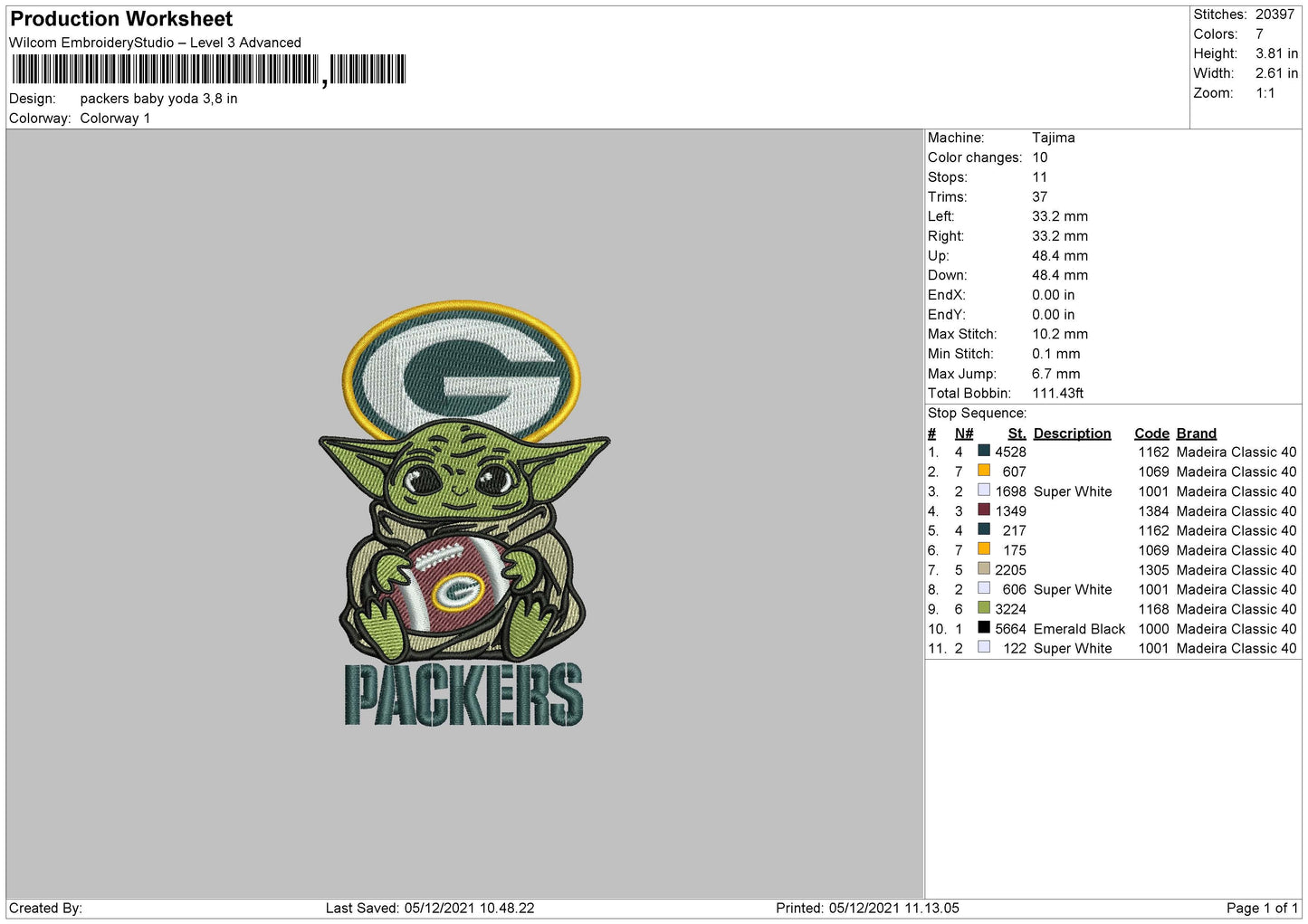
Task: Click the maroon swatch in stop 4
Action: pyautogui.click(x=983, y=510)
